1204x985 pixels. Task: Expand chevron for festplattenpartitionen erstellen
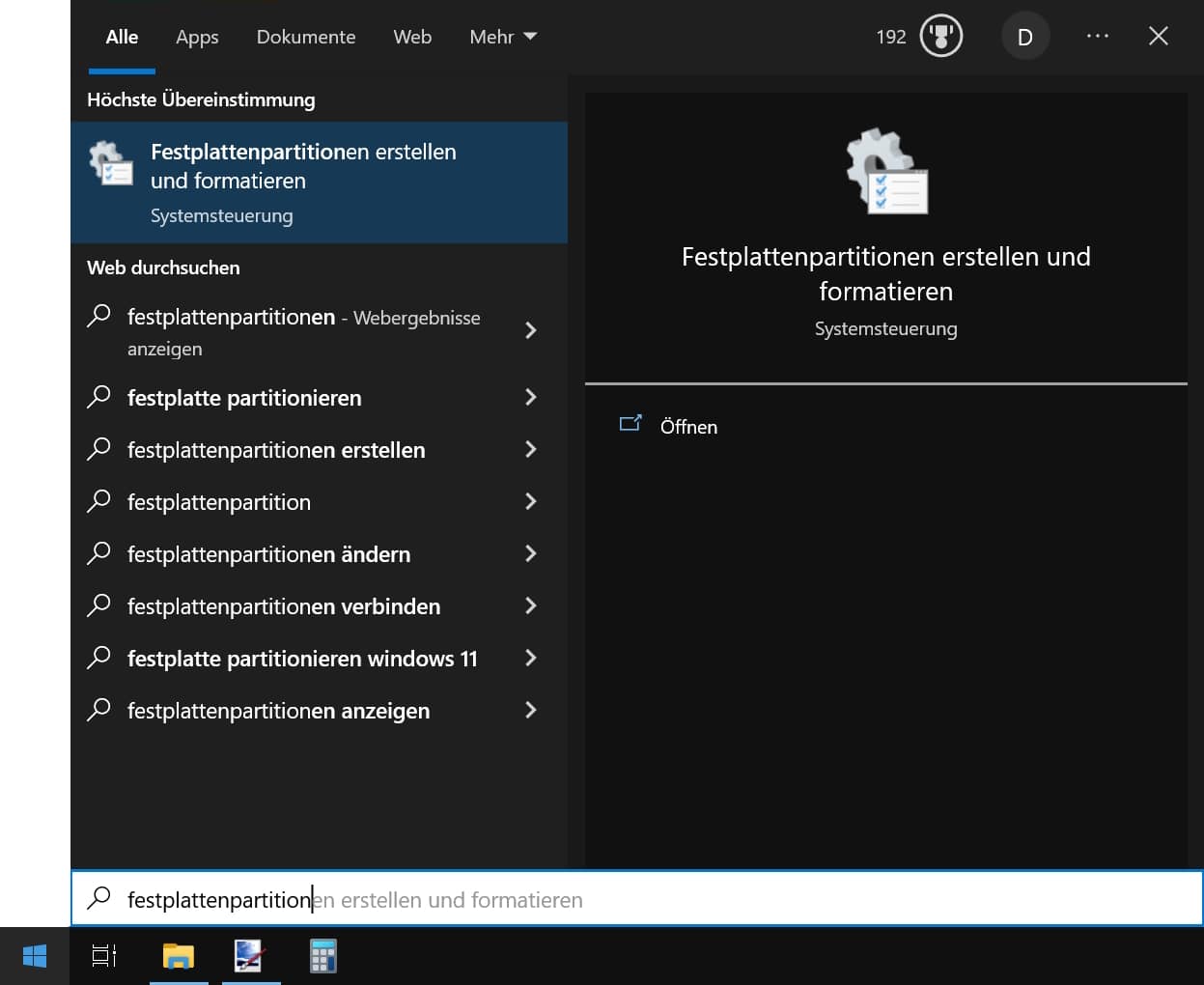coord(530,449)
